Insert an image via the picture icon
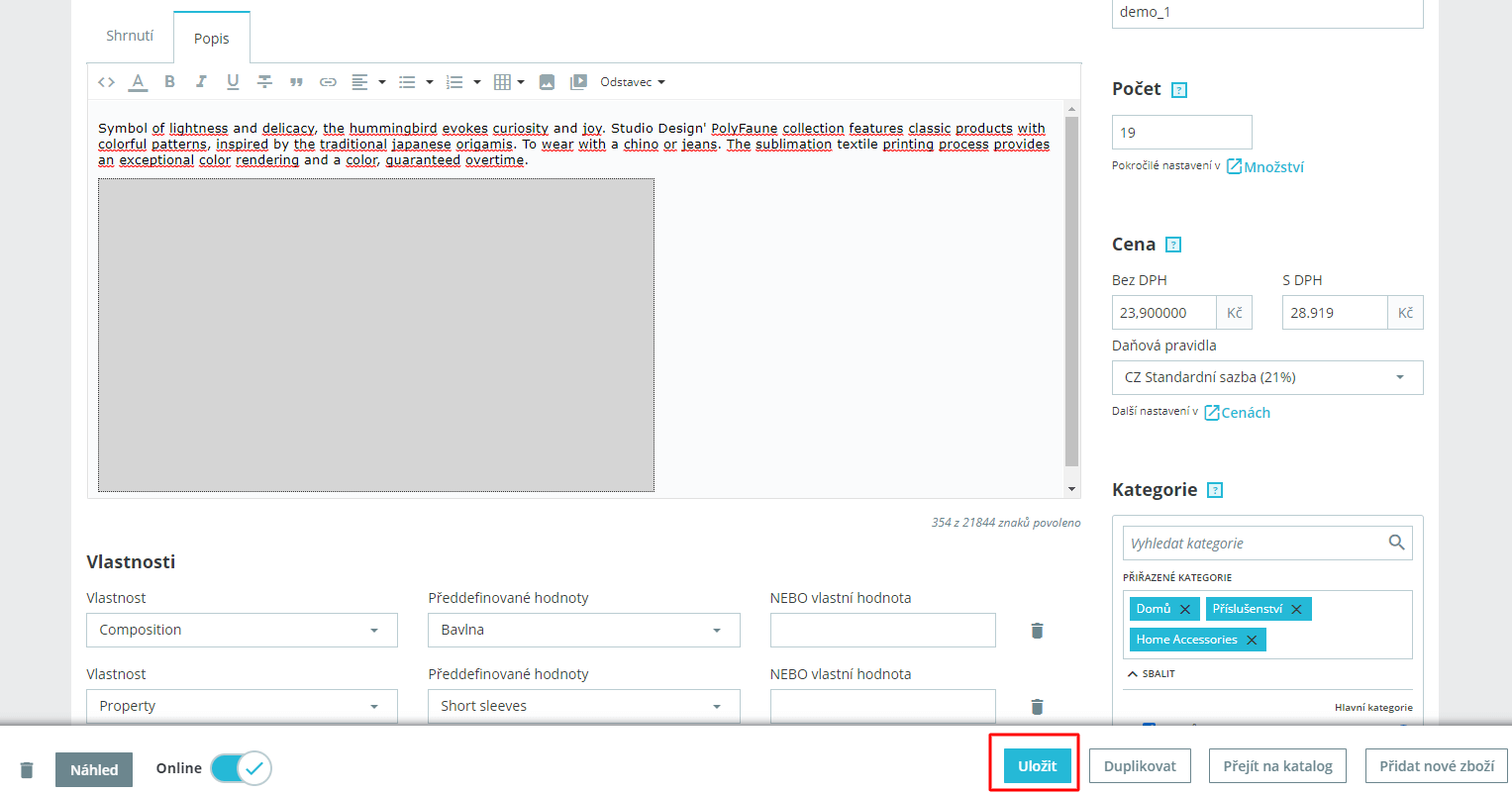Viewport: 1512px width, 794px height. (547, 82)
